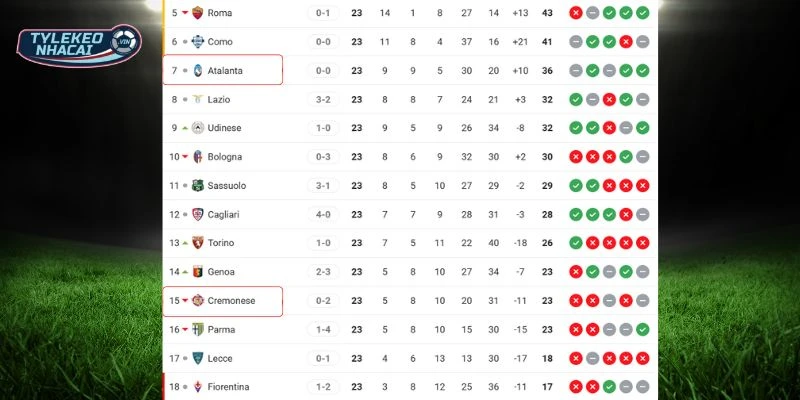800x400 pixels.
Task: Open the Cremonese team name link
Action: 232,301
